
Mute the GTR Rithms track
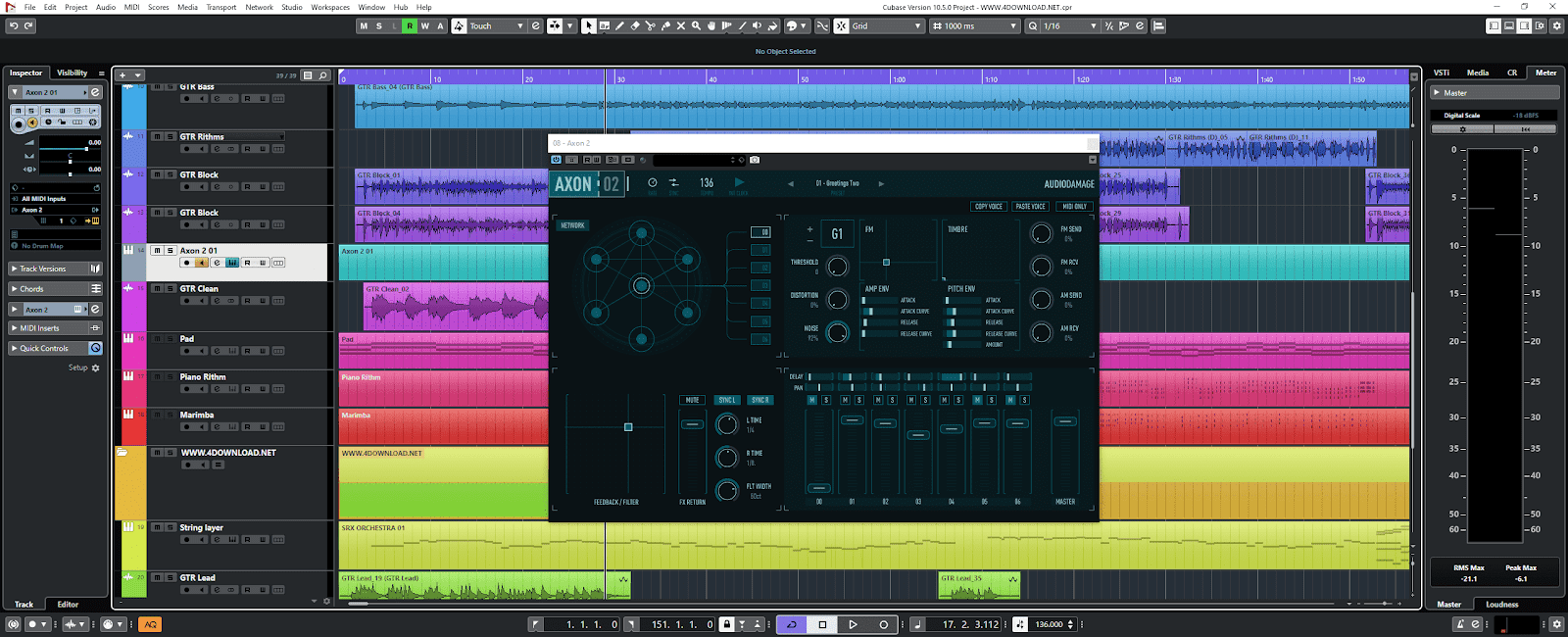[157, 137]
